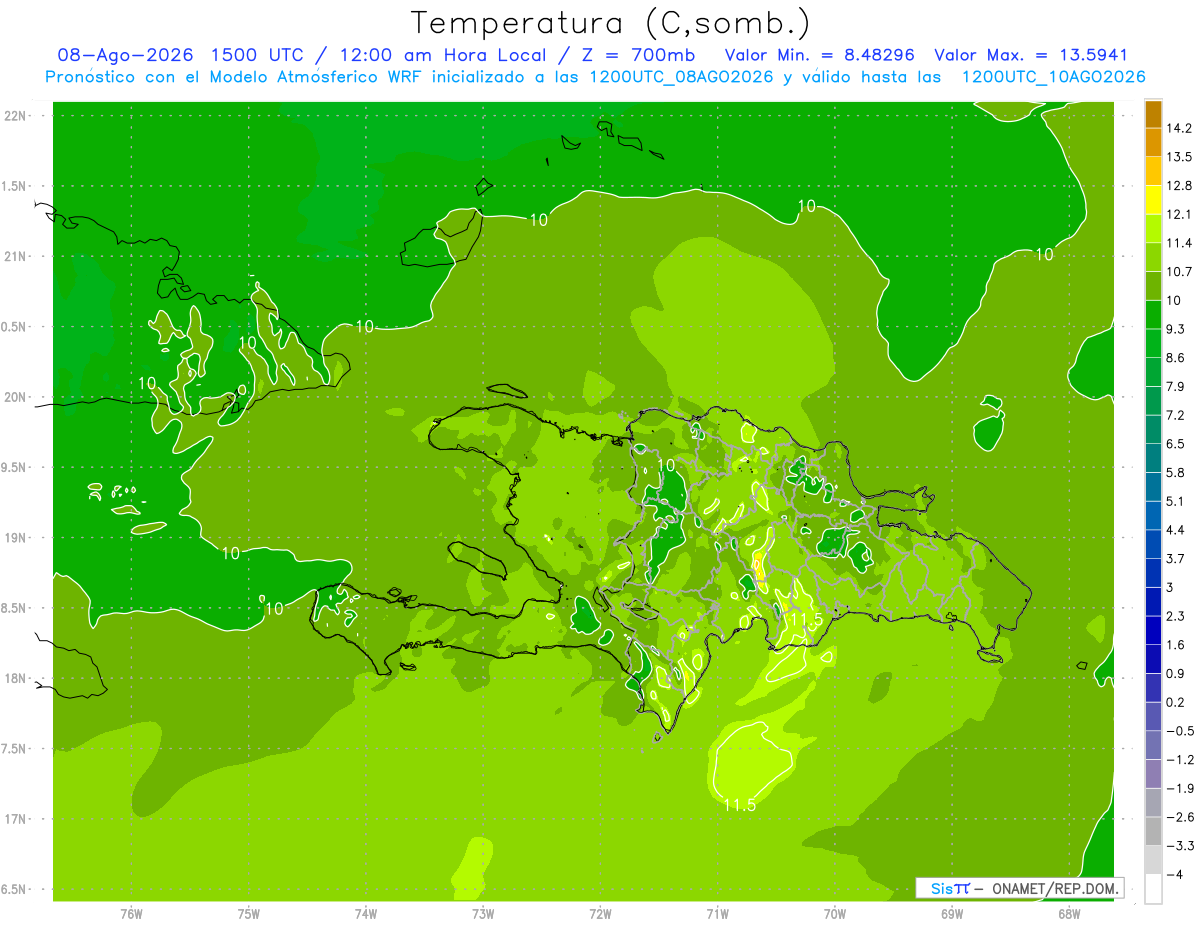Click the 7.9 colorbar label

[x=1175, y=386]
